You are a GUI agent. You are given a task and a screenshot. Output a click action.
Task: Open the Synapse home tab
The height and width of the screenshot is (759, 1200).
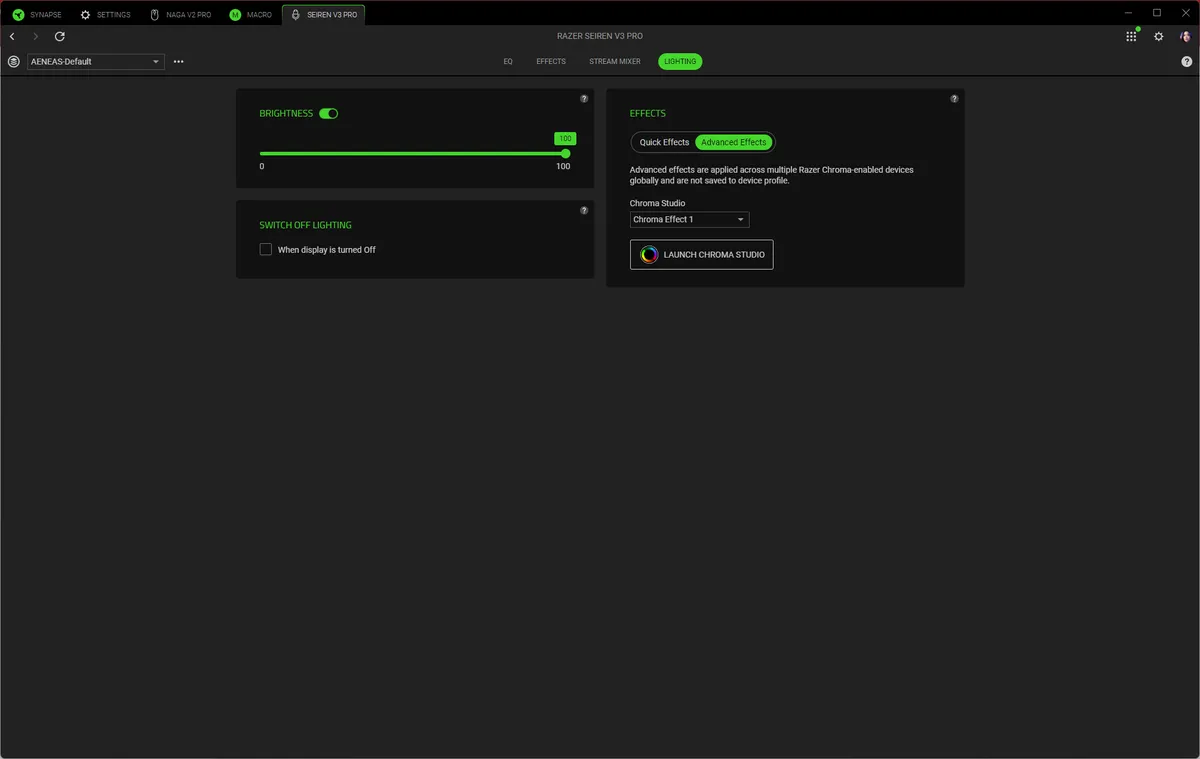click(37, 15)
